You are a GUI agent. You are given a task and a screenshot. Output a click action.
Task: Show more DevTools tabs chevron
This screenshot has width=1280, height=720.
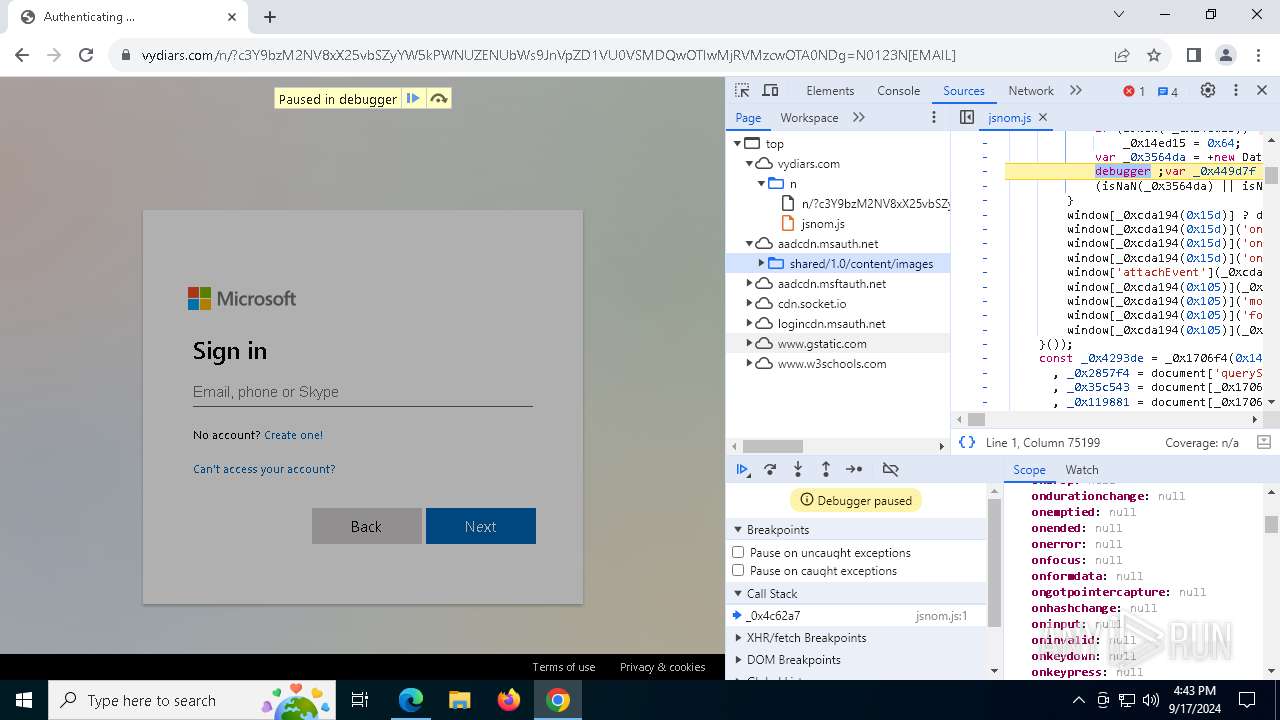point(1076,90)
